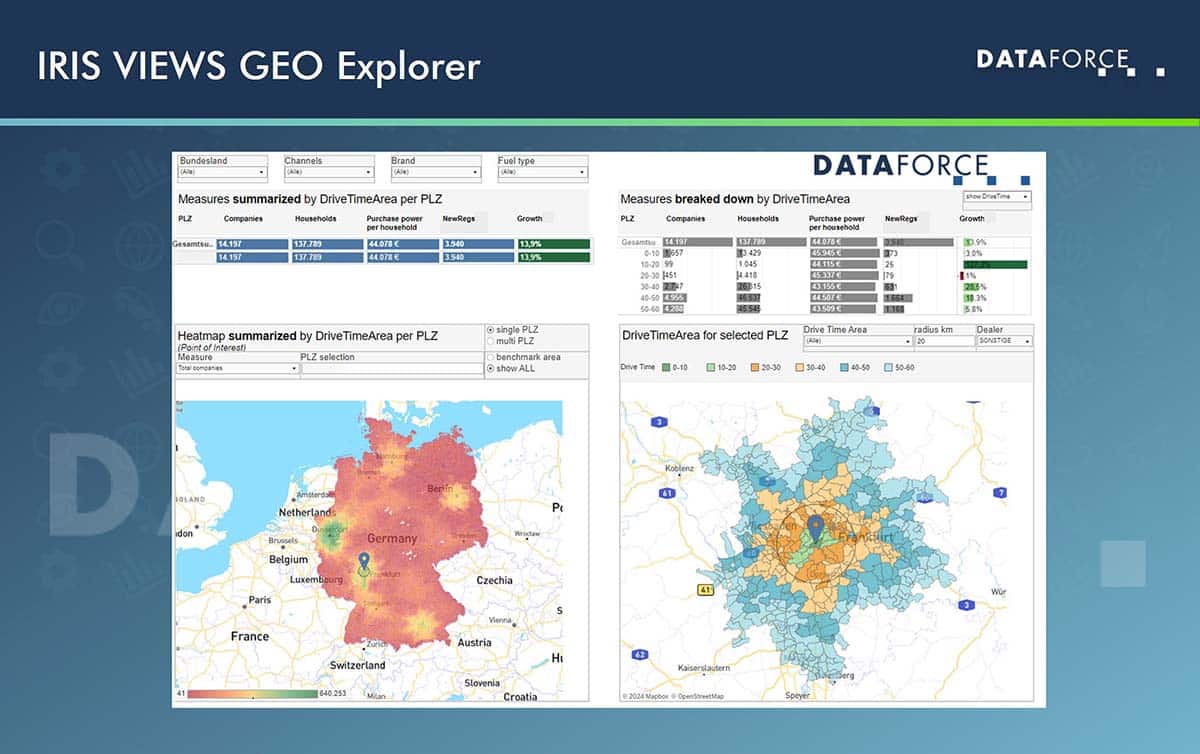This screenshot has width=1200, height=754.
Task: Click the highway 62 shield near Kaiserslautern
Action: click(x=641, y=655)
